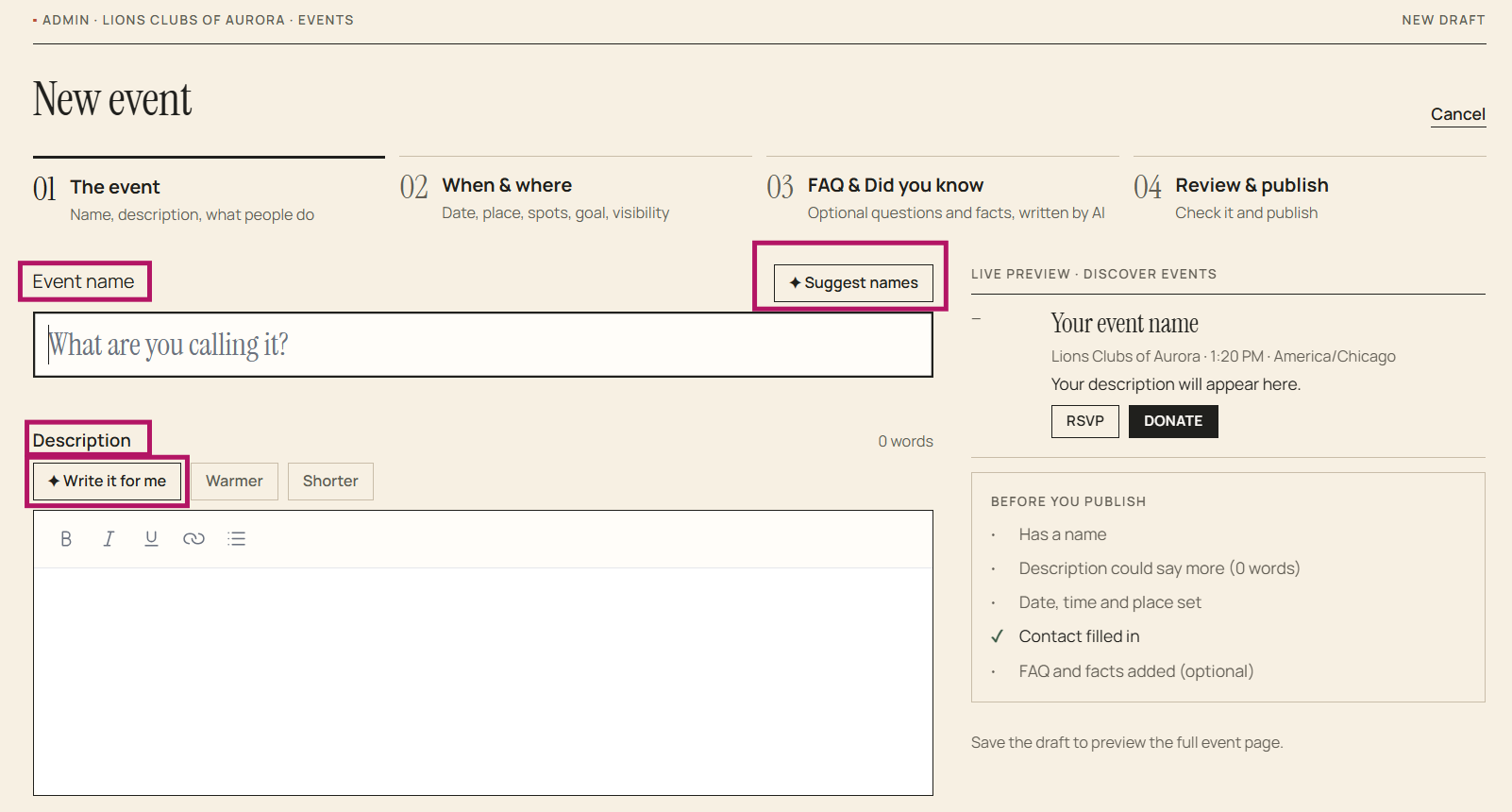
Task: Make the description Warmer
Action: point(234,482)
